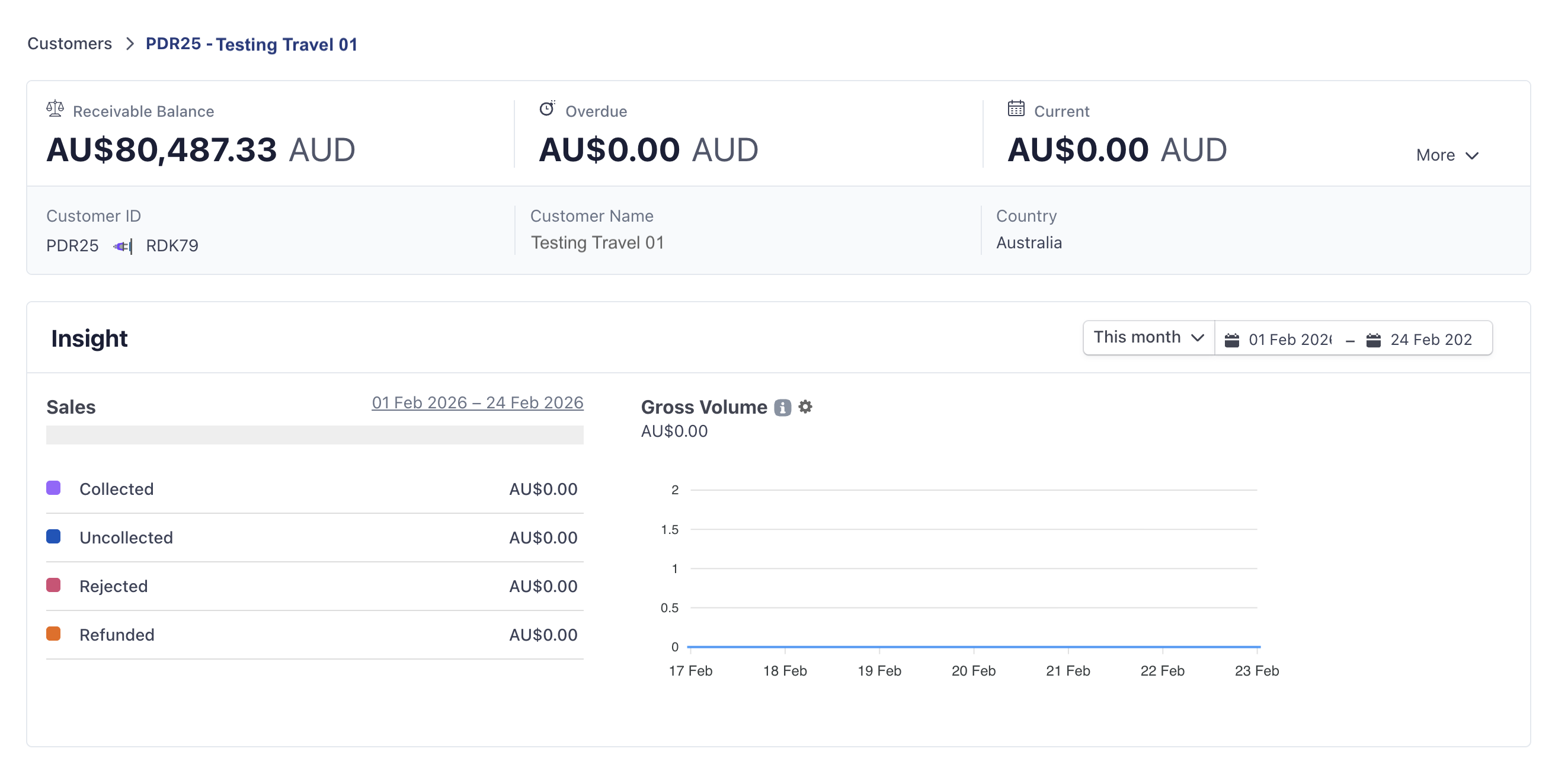1568x758 pixels.
Task: Click the orange Refunded legend swatch
Action: [x=53, y=634]
